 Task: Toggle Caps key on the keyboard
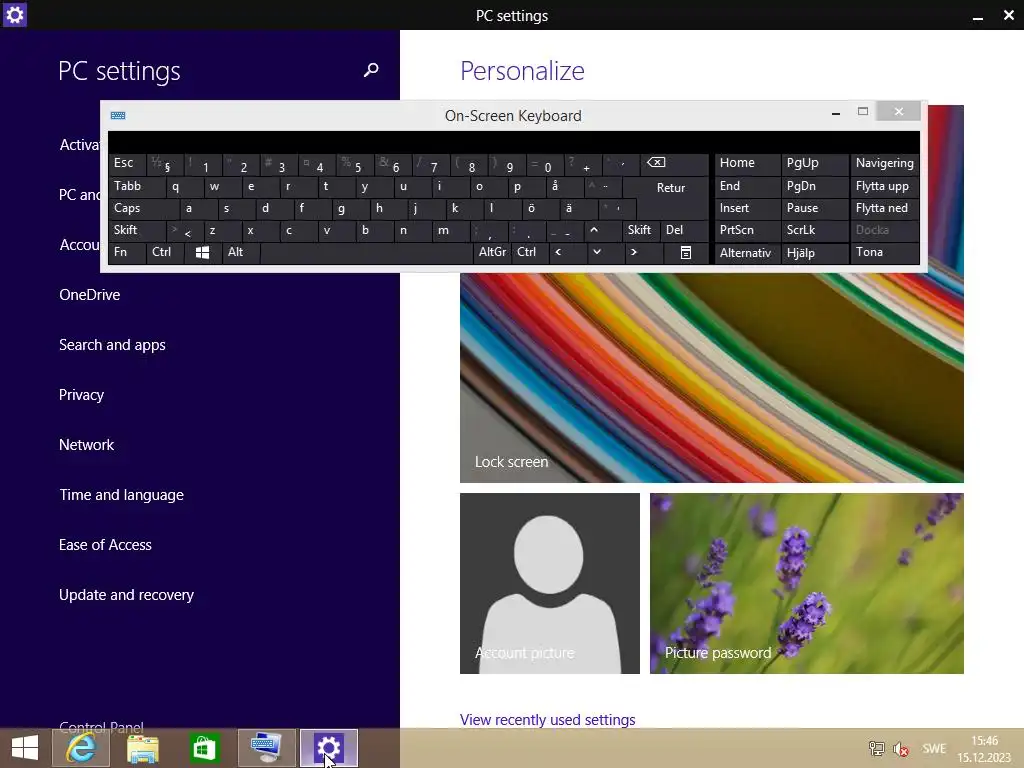(143, 208)
